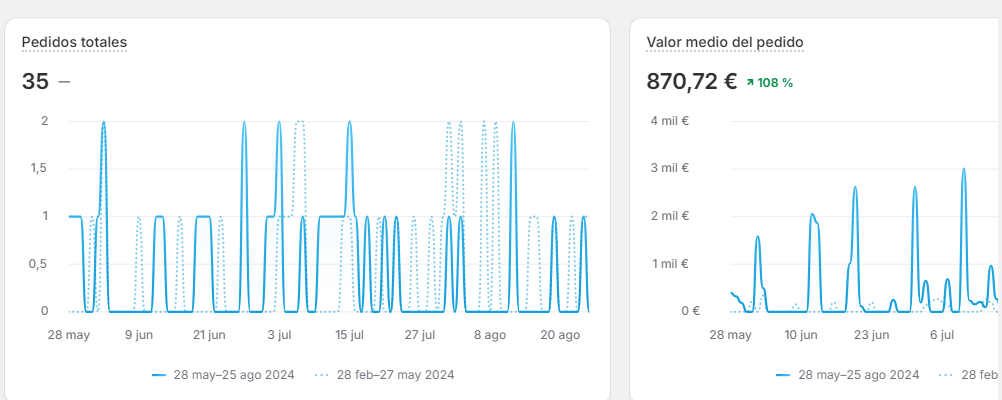Screen dimensions: 1002x400
Task: Click the dash indicator beside 35
Action: tap(64, 82)
